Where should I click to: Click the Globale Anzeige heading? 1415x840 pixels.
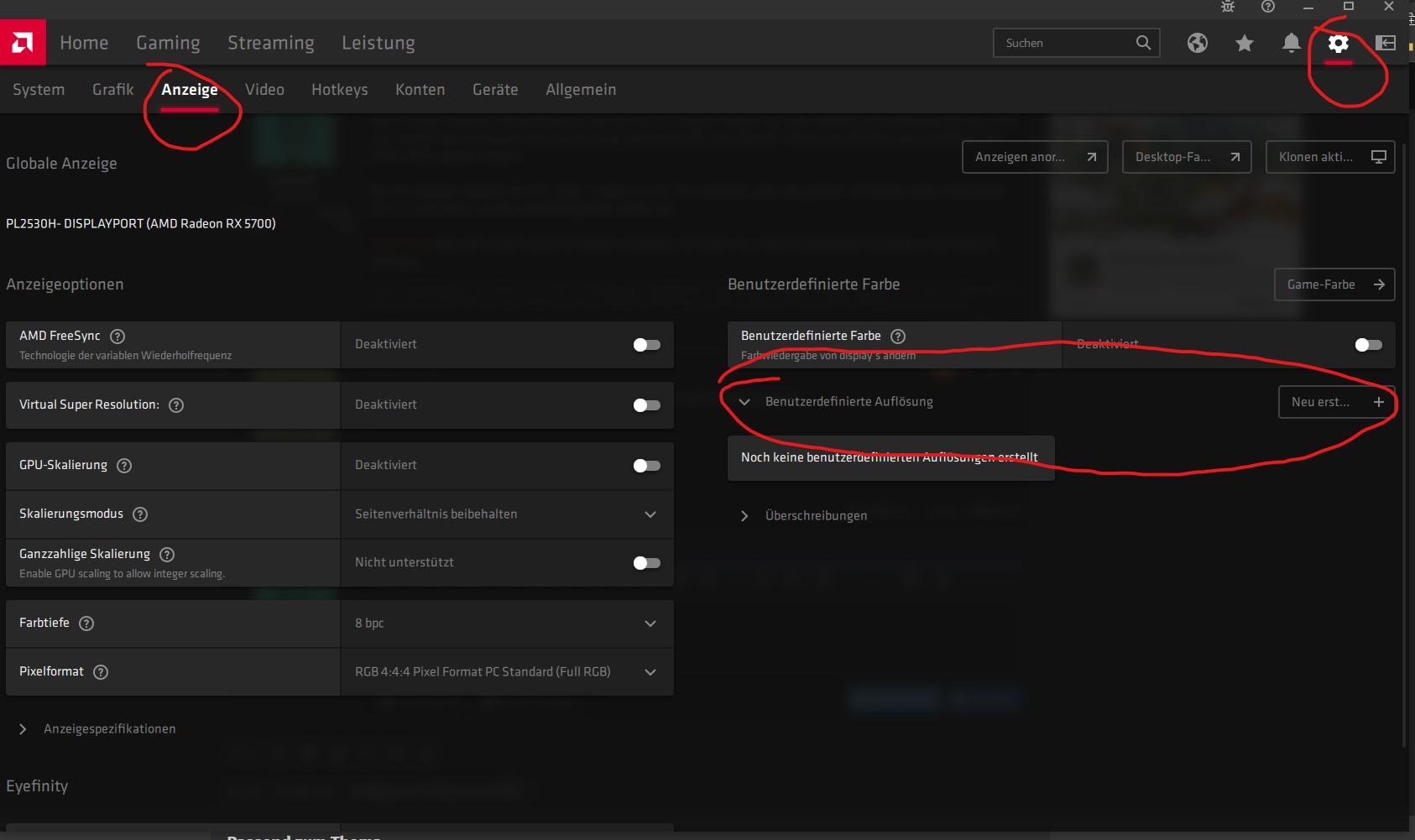pos(61,164)
